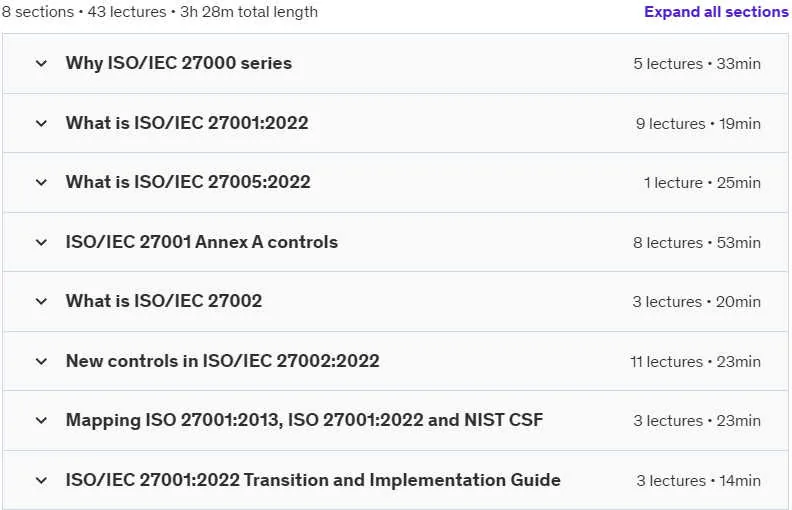Screen dimensions: 792x510
Task: Toggle chevron for Mapping ISO 27001:2013 section
Action: (41, 420)
